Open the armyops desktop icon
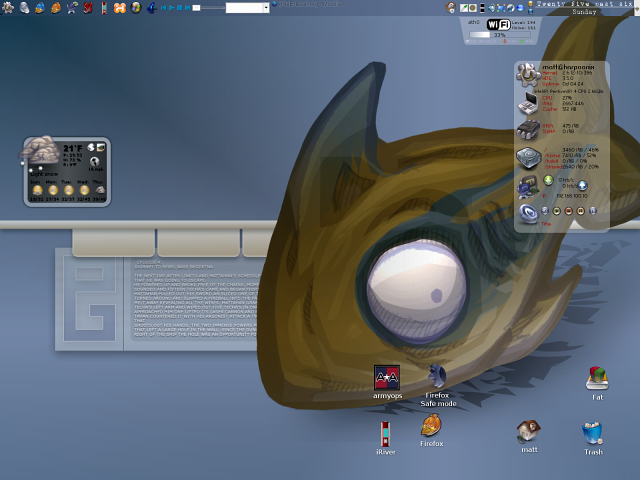Viewport: 640px width, 480px height. pyautogui.click(x=387, y=382)
